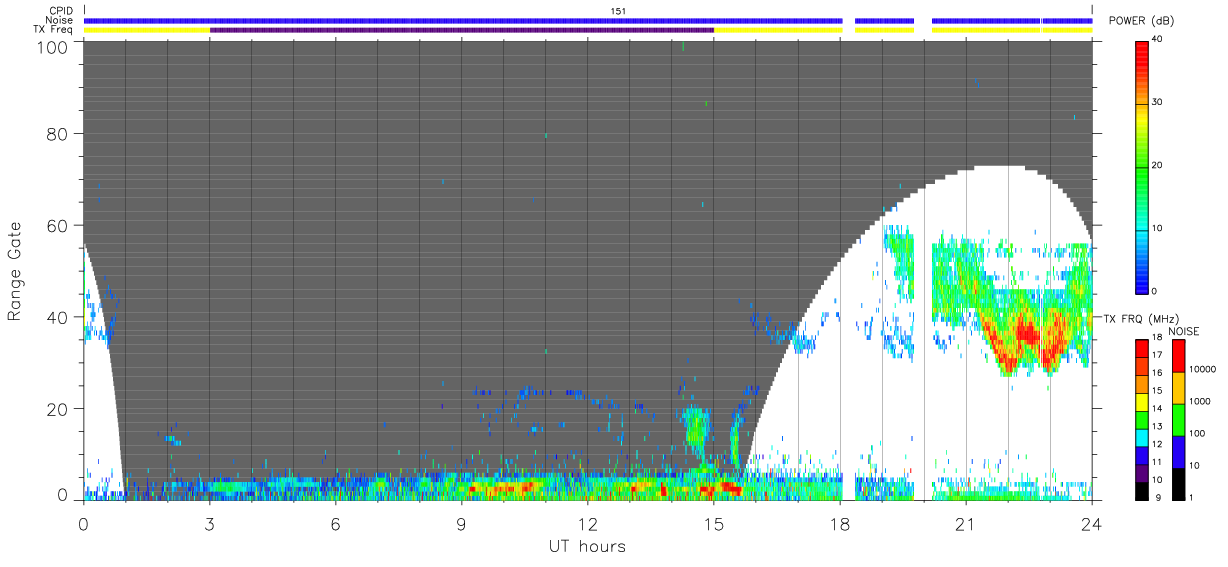The height and width of the screenshot is (567, 1228).
Task: Click the 6 tick label on UT axis
Action: (x=335, y=523)
